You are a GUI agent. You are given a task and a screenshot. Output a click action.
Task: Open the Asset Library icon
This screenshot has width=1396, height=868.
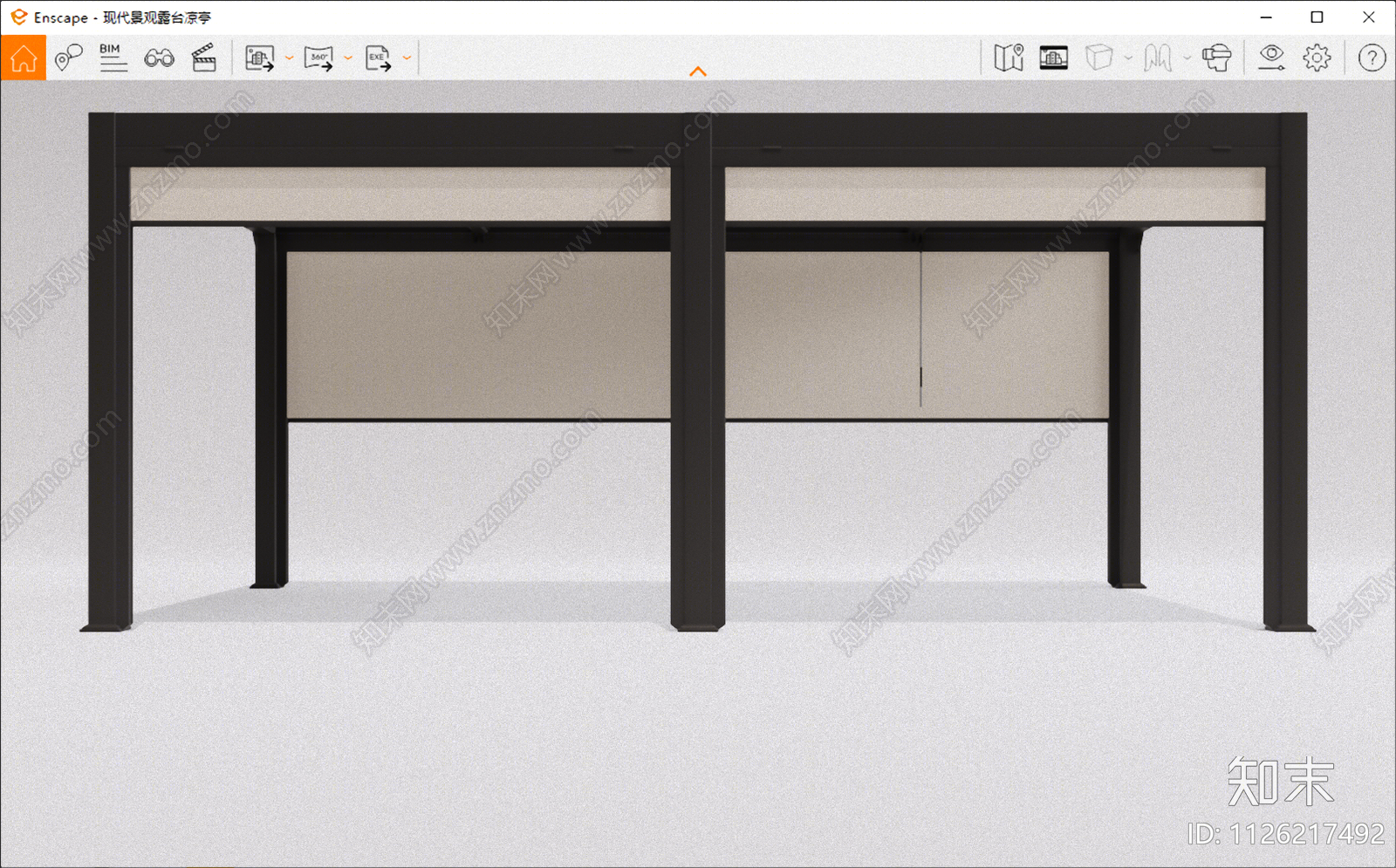pos(1054,58)
